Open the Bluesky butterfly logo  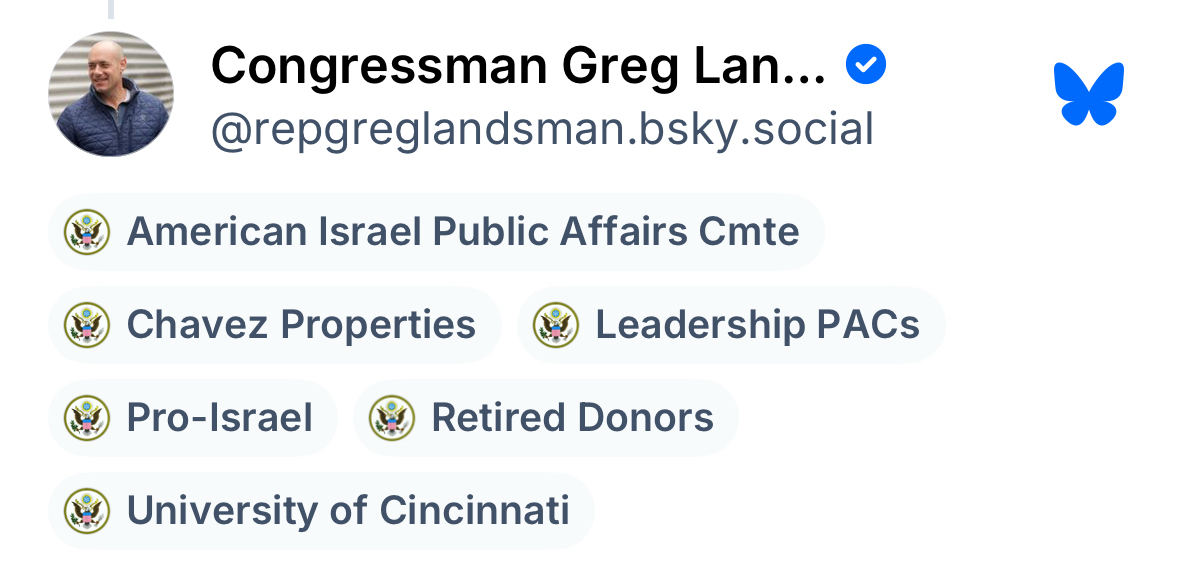pos(1089,94)
